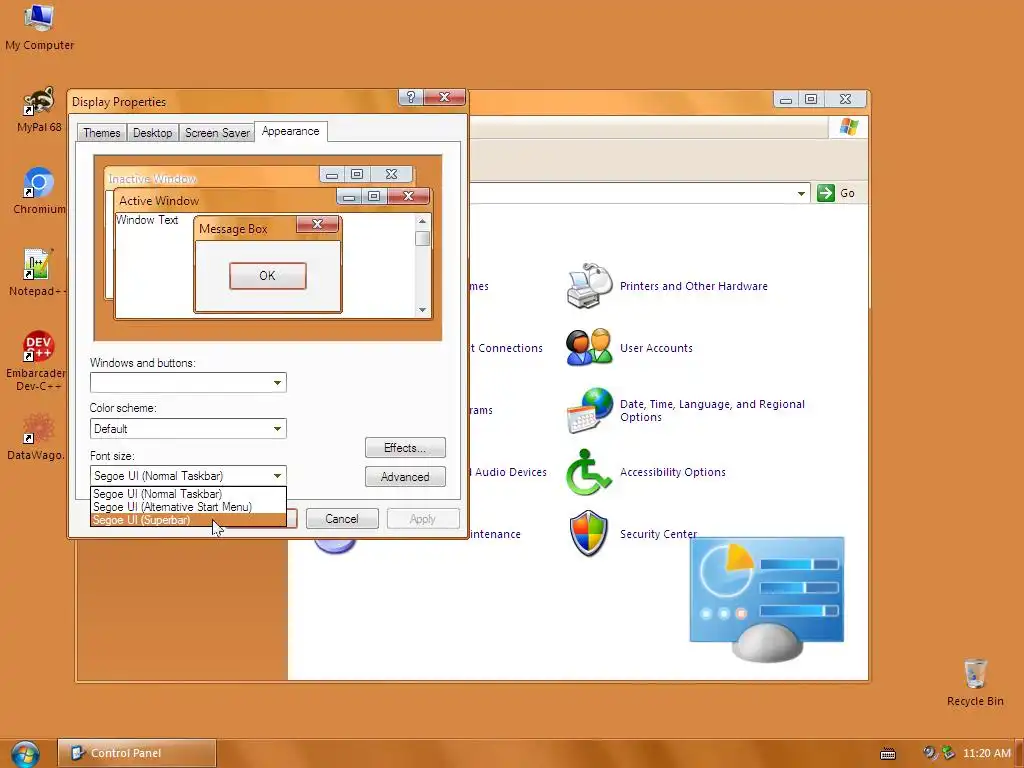Image resolution: width=1024 pixels, height=768 pixels.
Task: Open Chromium desktop shortcut
Action: click(x=39, y=191)
